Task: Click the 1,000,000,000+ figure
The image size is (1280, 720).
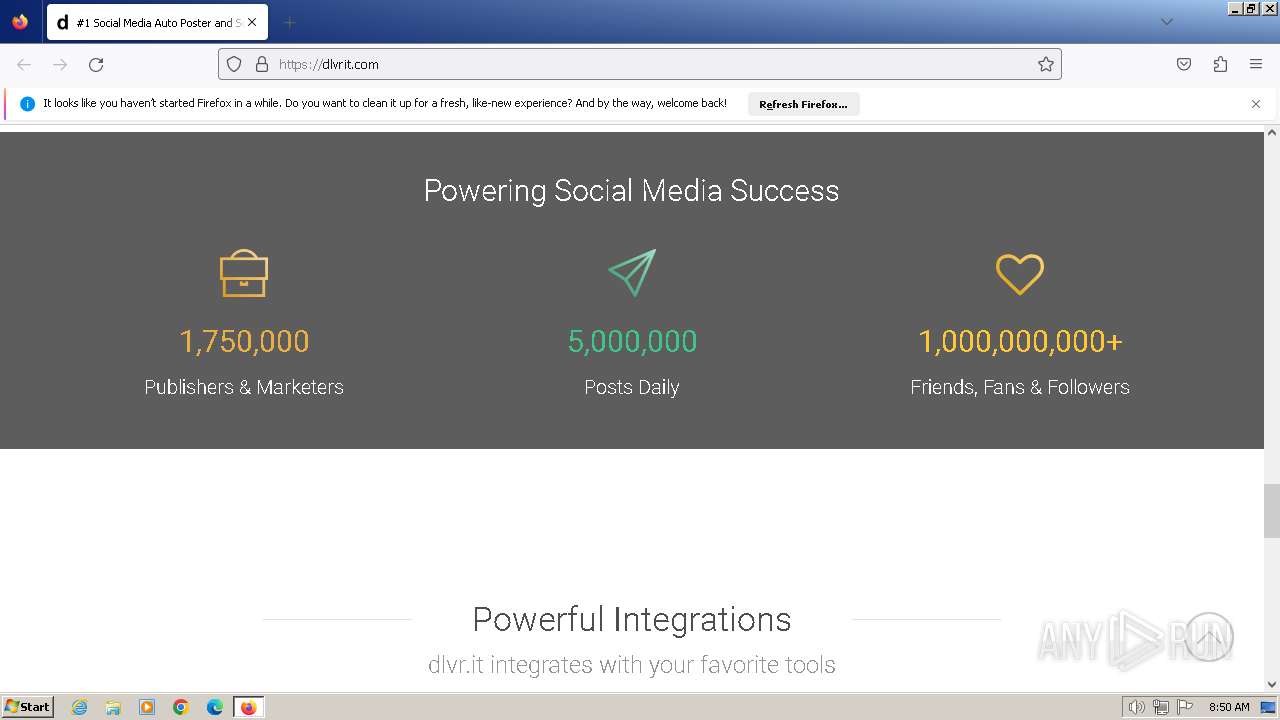Action: [x=1020, y=341]
